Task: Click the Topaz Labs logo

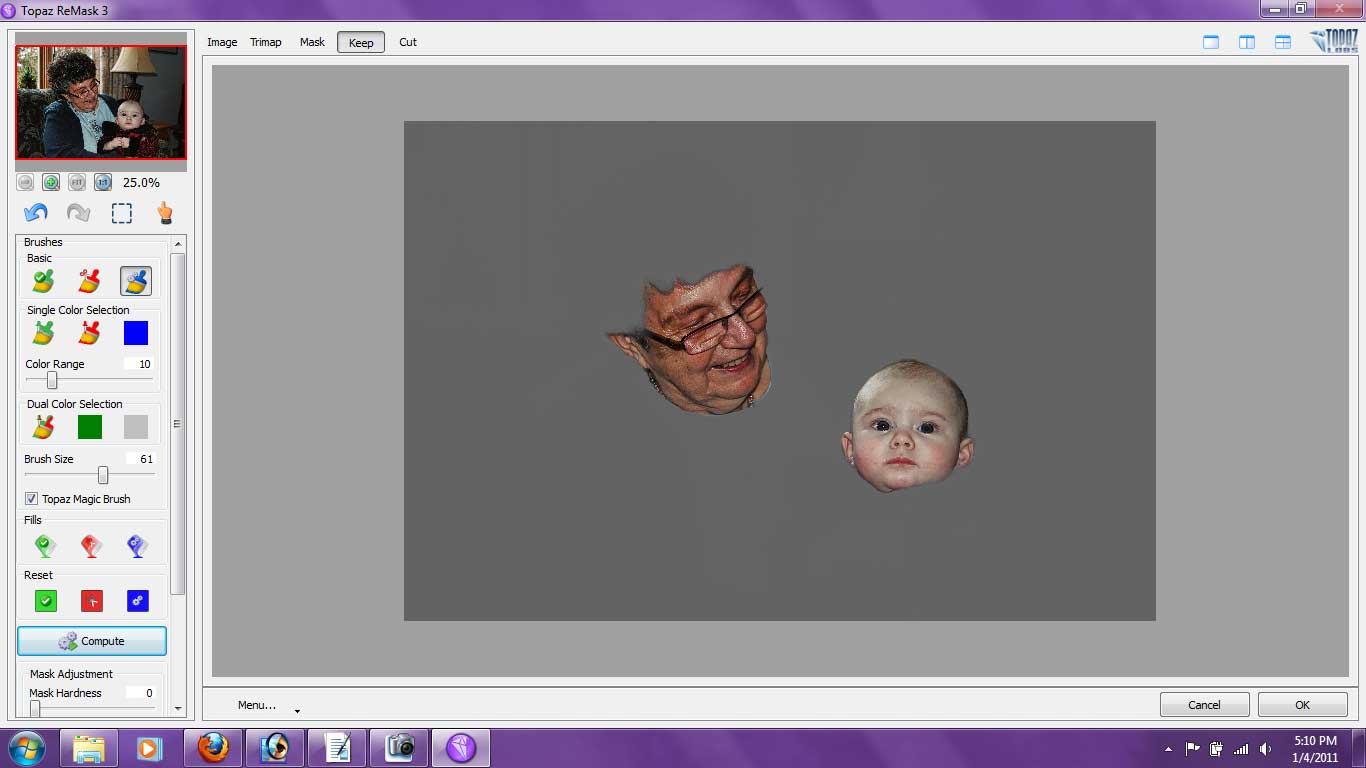Action: point(1333,41)
